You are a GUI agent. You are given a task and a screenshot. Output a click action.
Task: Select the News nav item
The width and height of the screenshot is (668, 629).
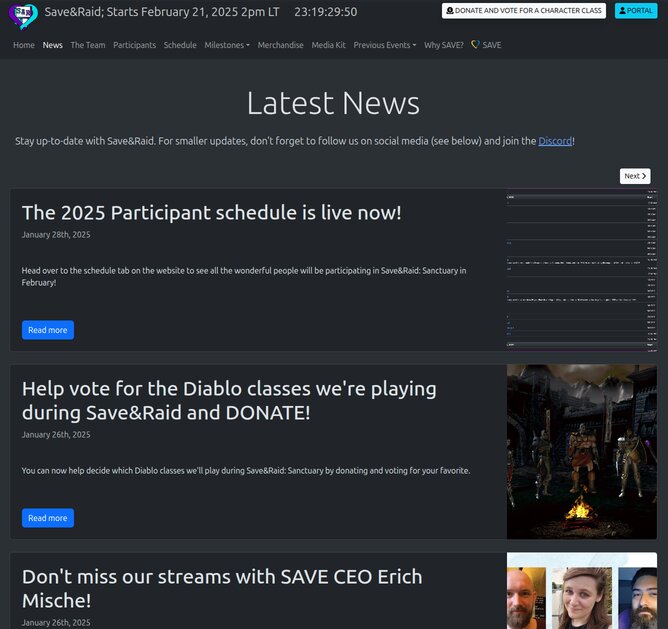coord(52,45)
